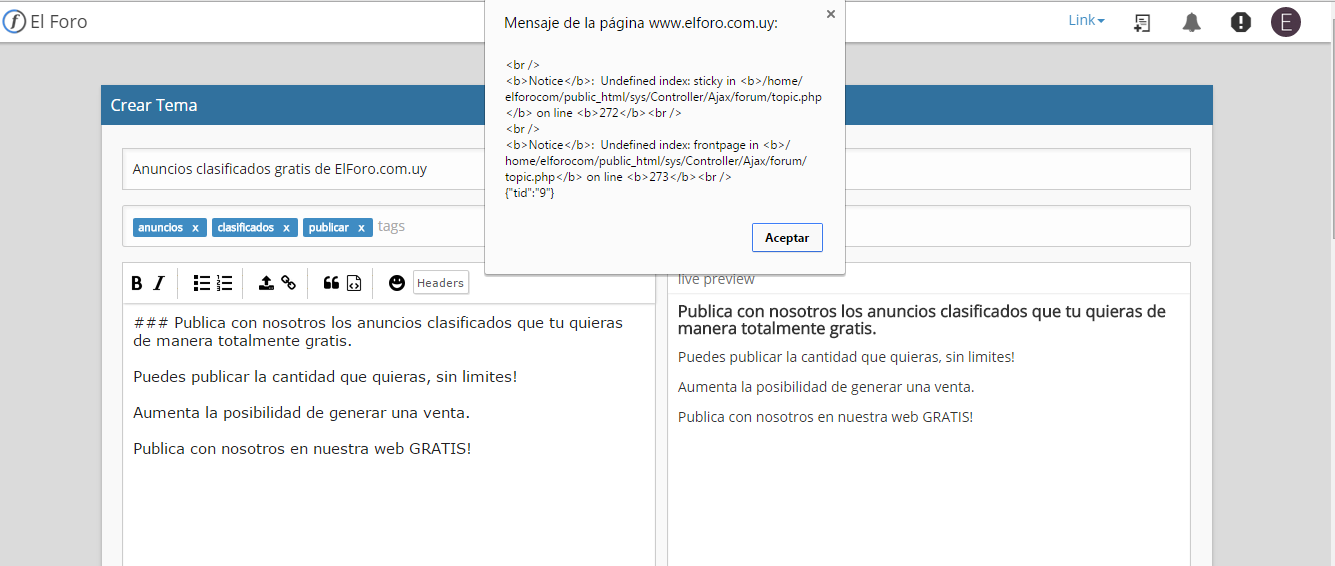Open the user avatar E menu
The height and width of the screenshot is (566, 1335).
pyautogui.click(x=1286, y=22)
